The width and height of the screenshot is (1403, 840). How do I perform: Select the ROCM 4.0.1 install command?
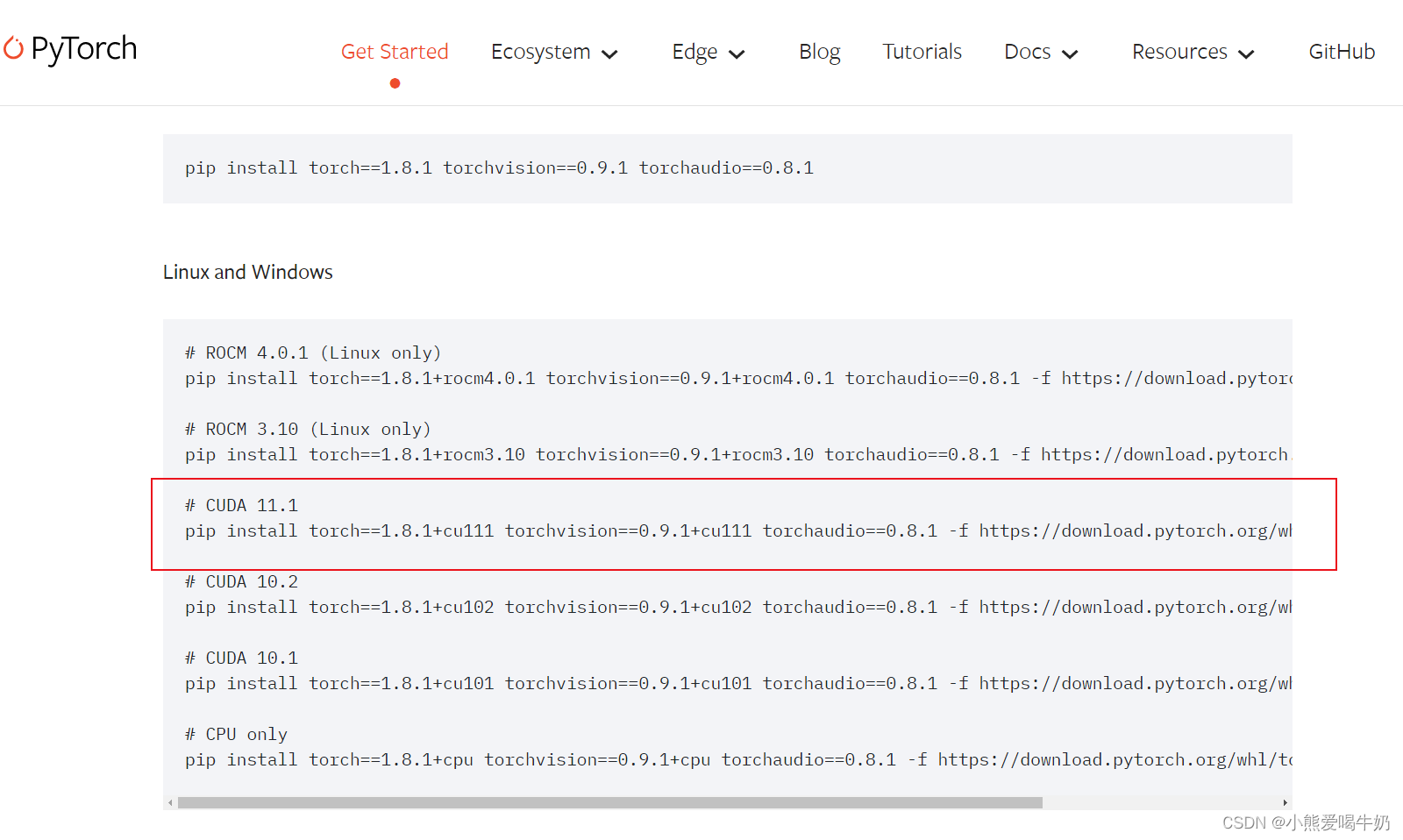point(614,378)
